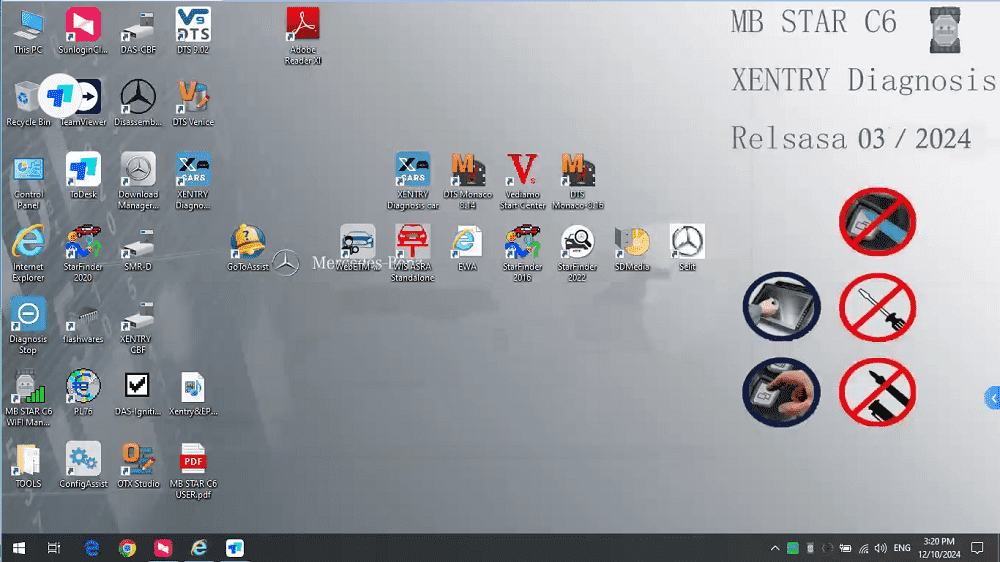Open MB STAR C6 USER.pdf
This screenshot has height=562, width=1000.
coord(193,471)
